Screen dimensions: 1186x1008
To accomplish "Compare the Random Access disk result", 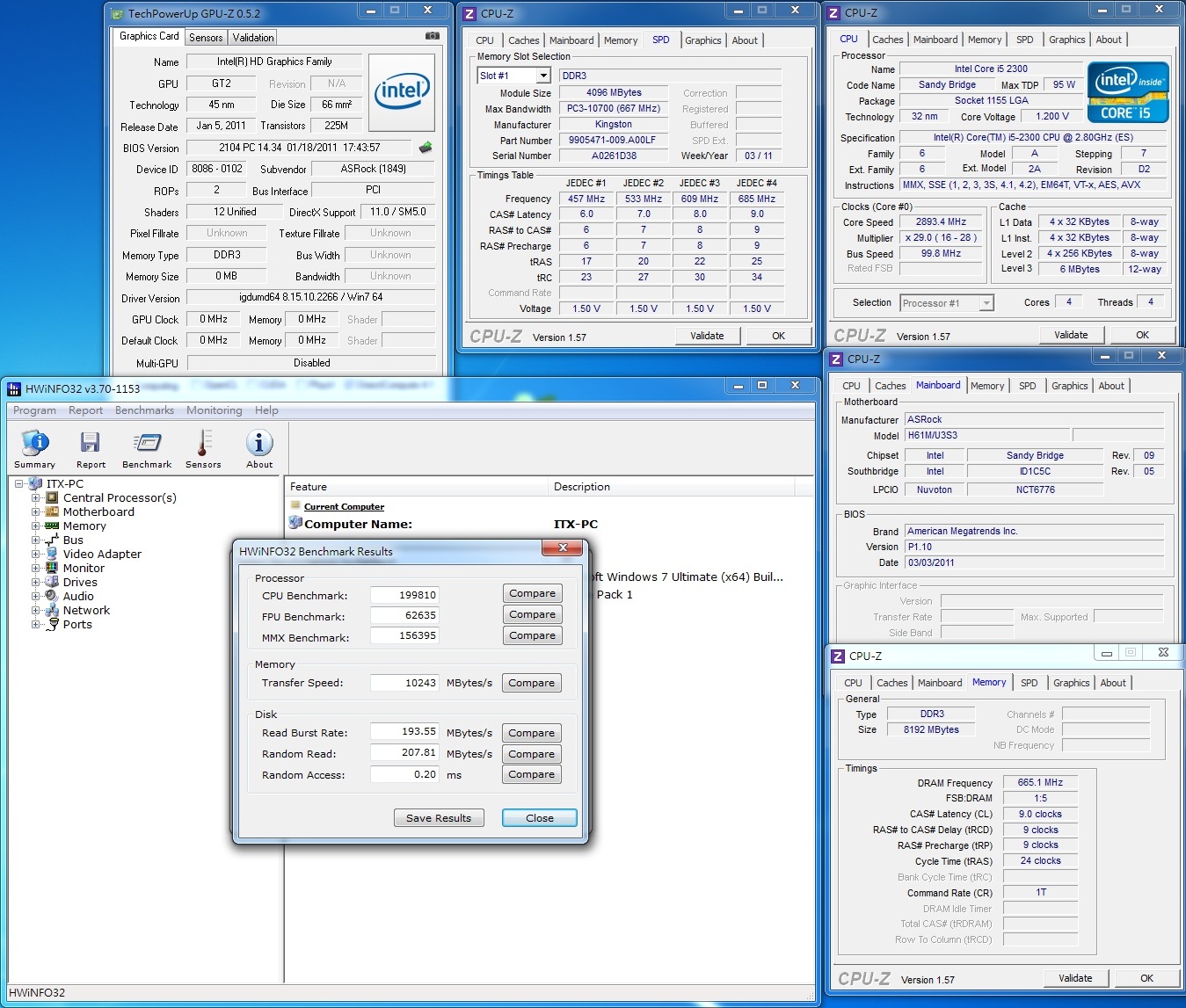I will click(532, 774).
